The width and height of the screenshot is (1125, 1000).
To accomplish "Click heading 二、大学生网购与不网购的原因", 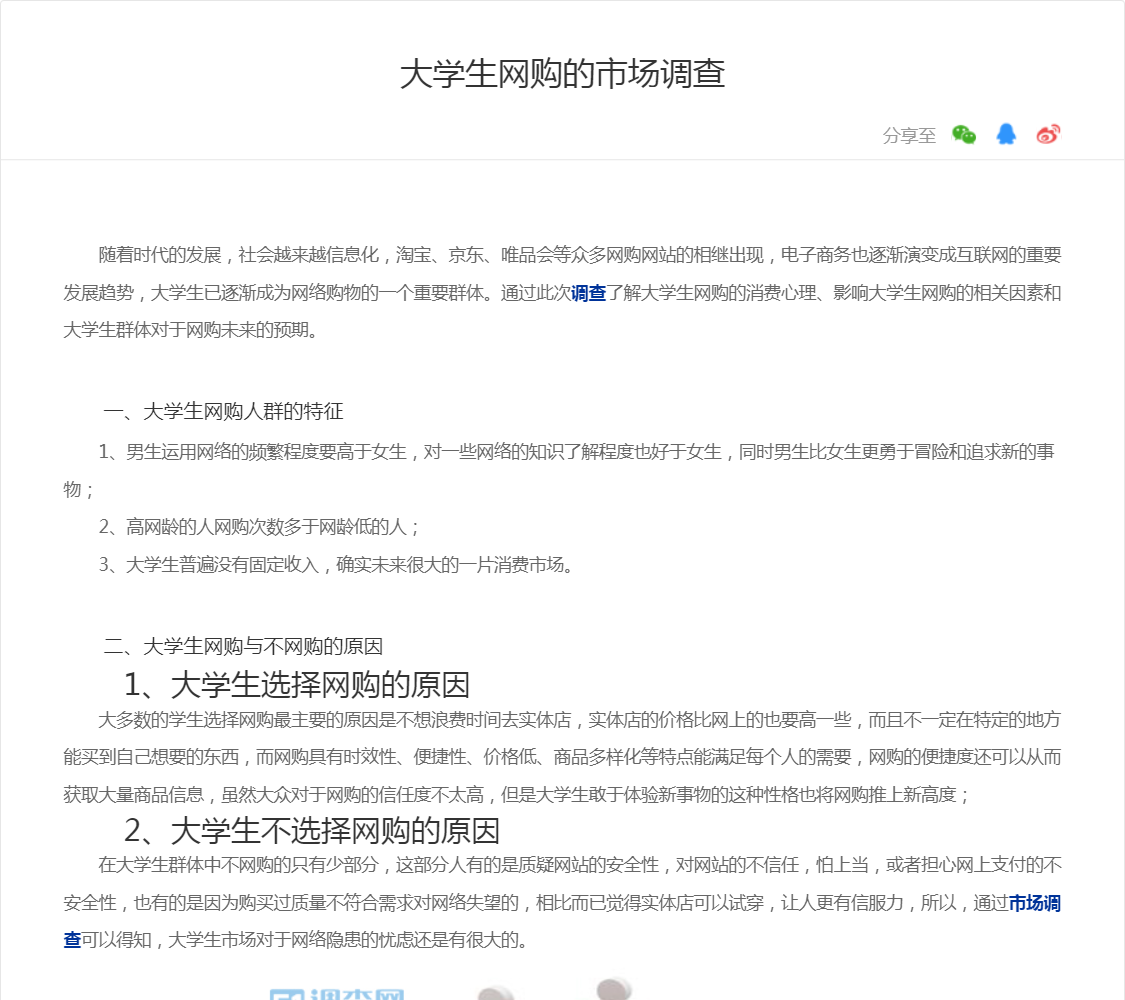I will pyautogui.click(x=243, y=646).
